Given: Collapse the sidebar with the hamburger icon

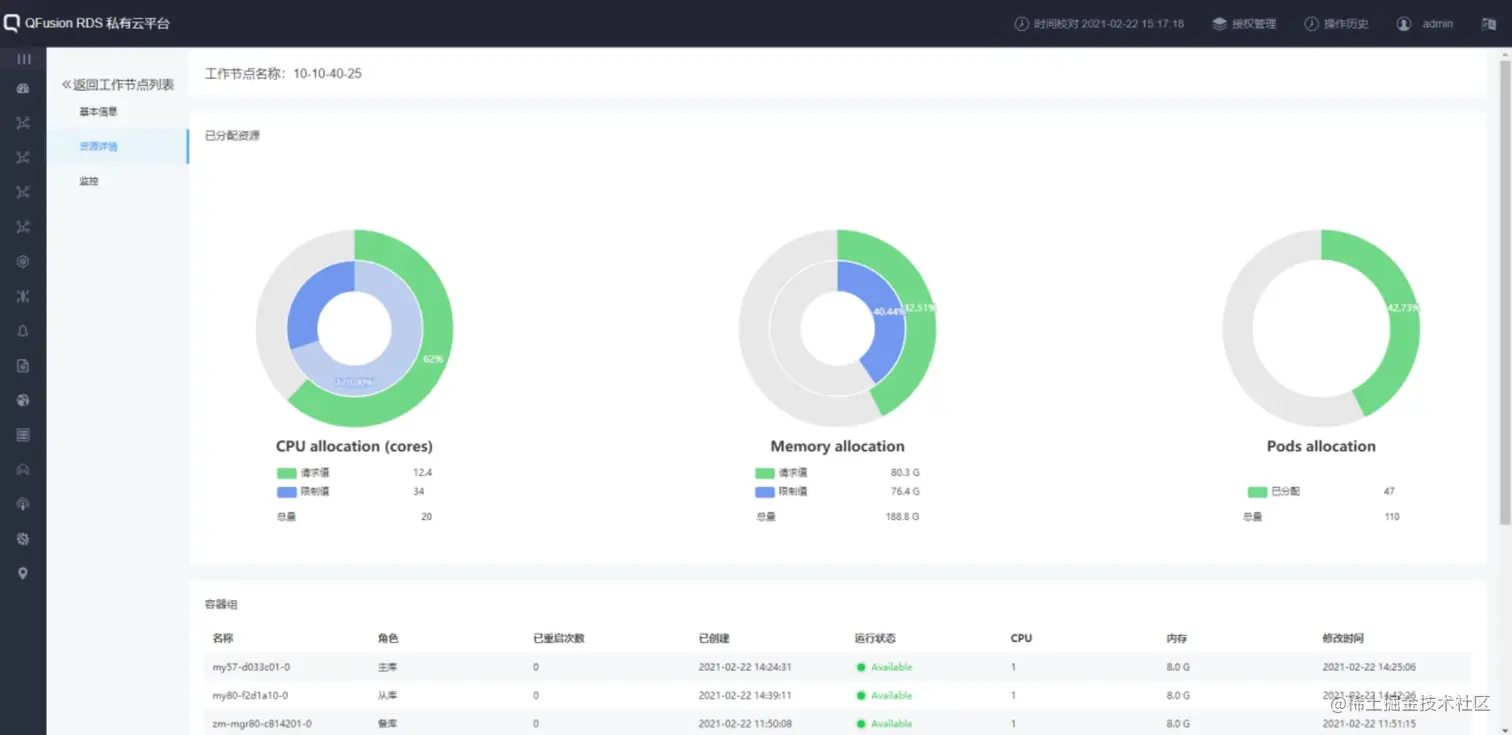Looking at the screenshot, I should click(x=23, y=59).
